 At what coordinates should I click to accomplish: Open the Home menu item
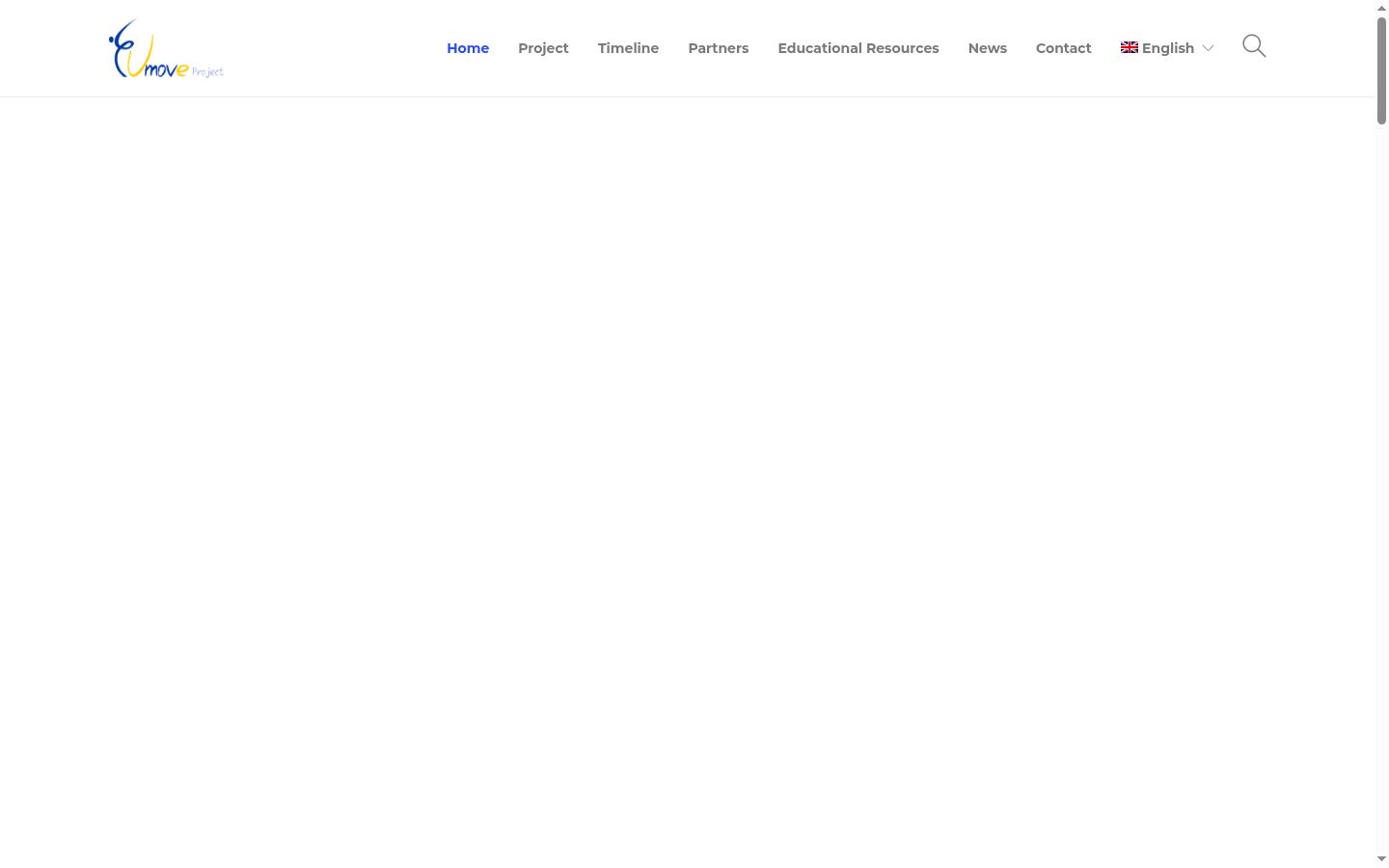click(468, 48)
